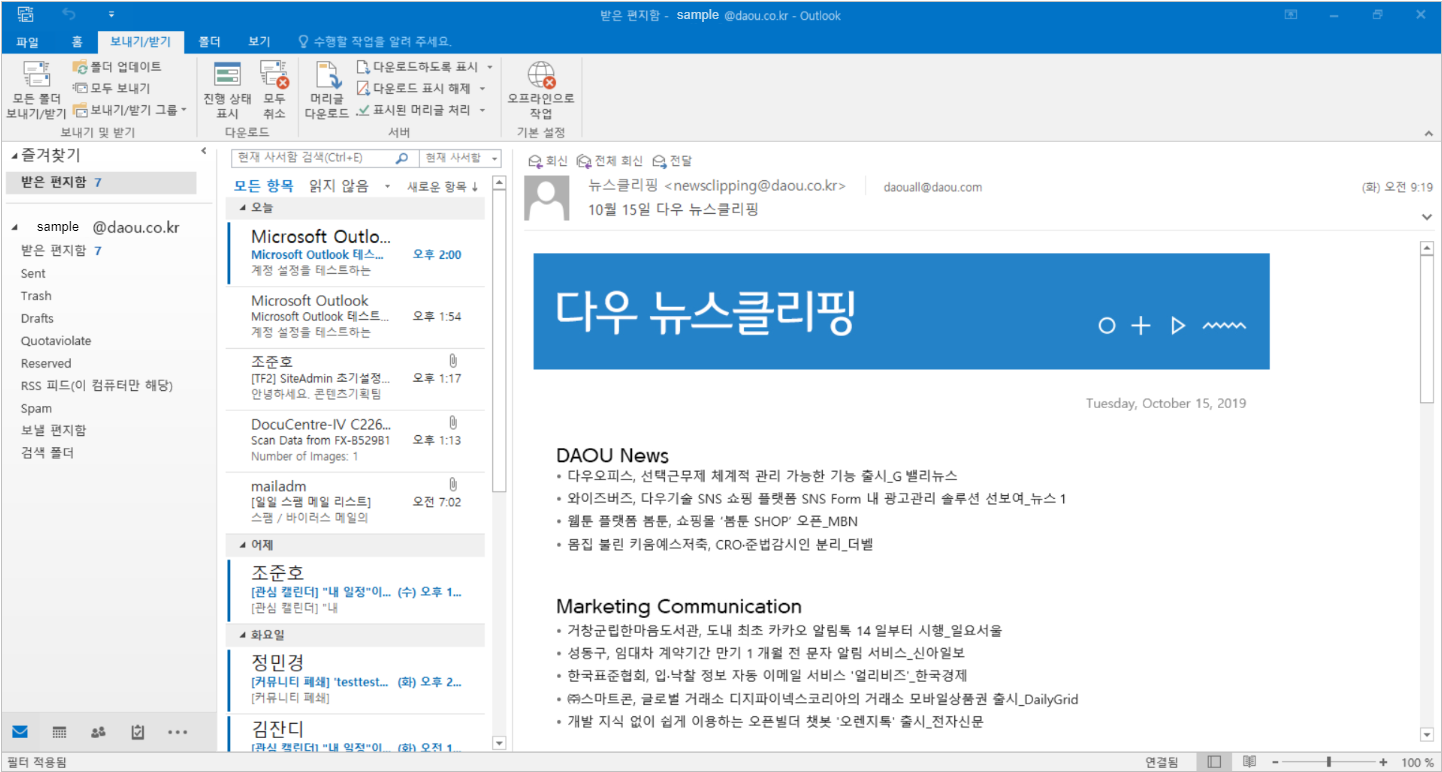The height and width of the screenshot is (772, 1442).
Task: Open the 파일 tab
Action: (x=27, y=42)
